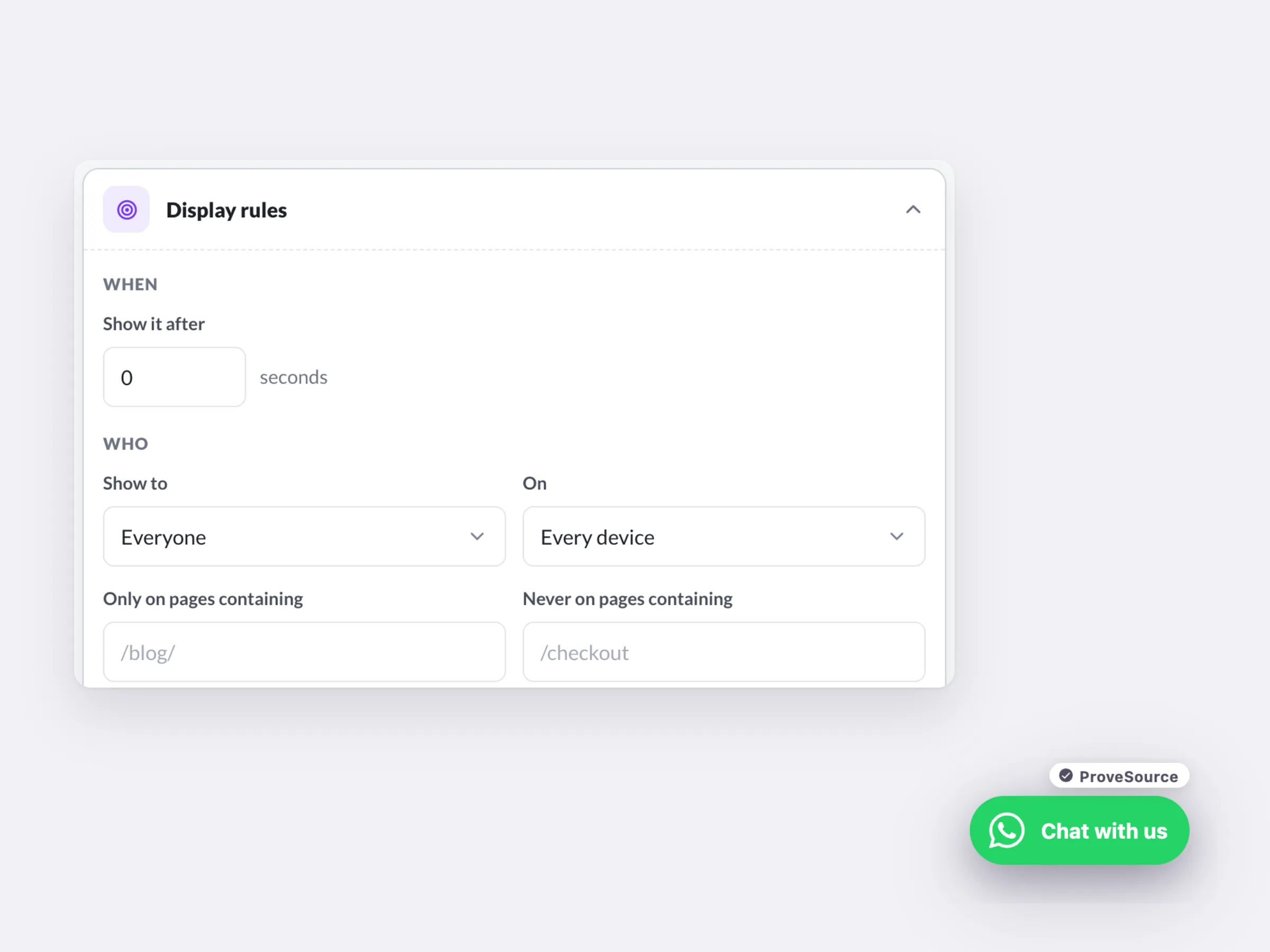Image resolution: width=1270 pixels, height=952 pixels.
Task: Click the WHO section label
Action: tap(126, 444)
